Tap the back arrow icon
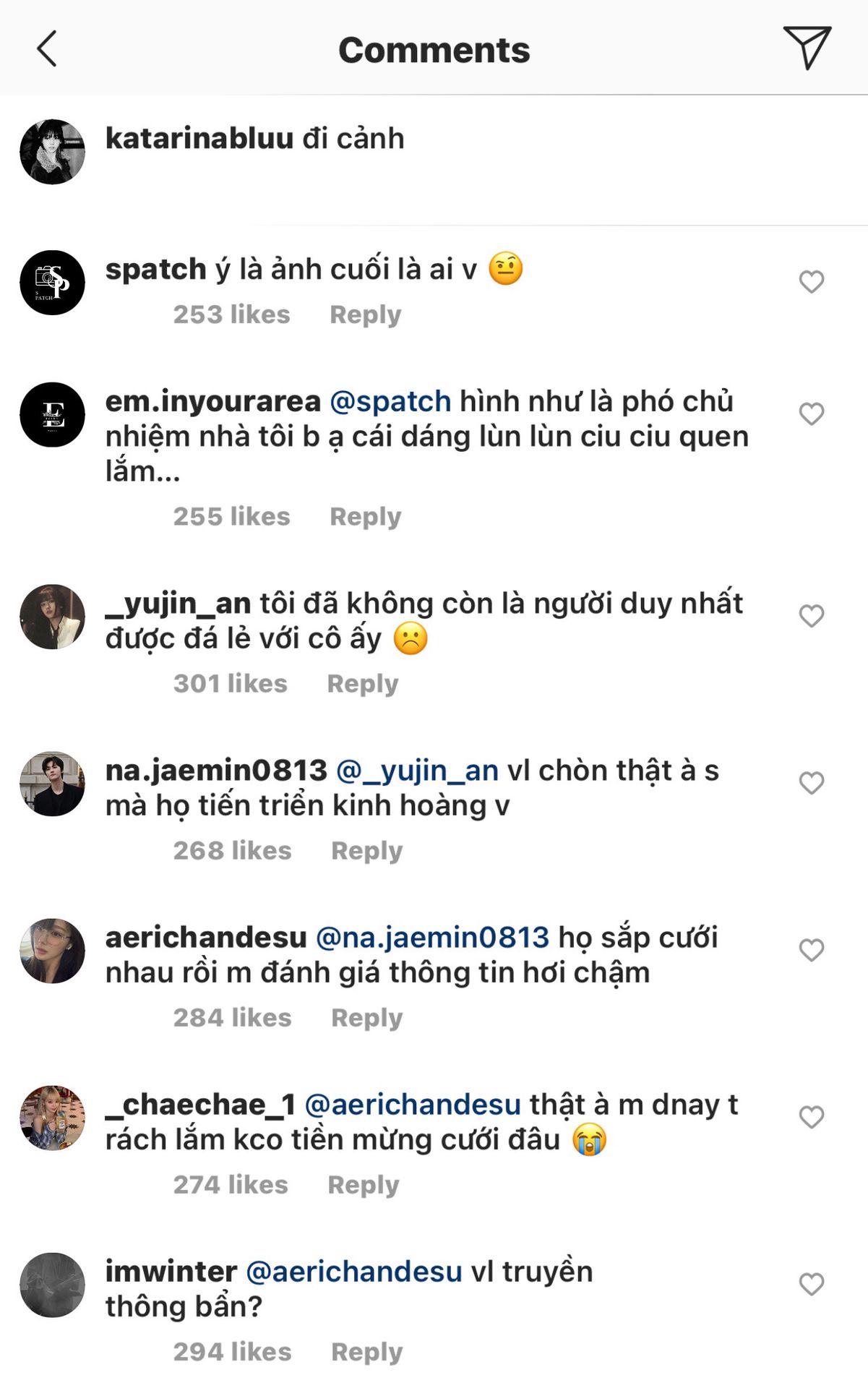The image size is (868, 1388). [47, 49]
